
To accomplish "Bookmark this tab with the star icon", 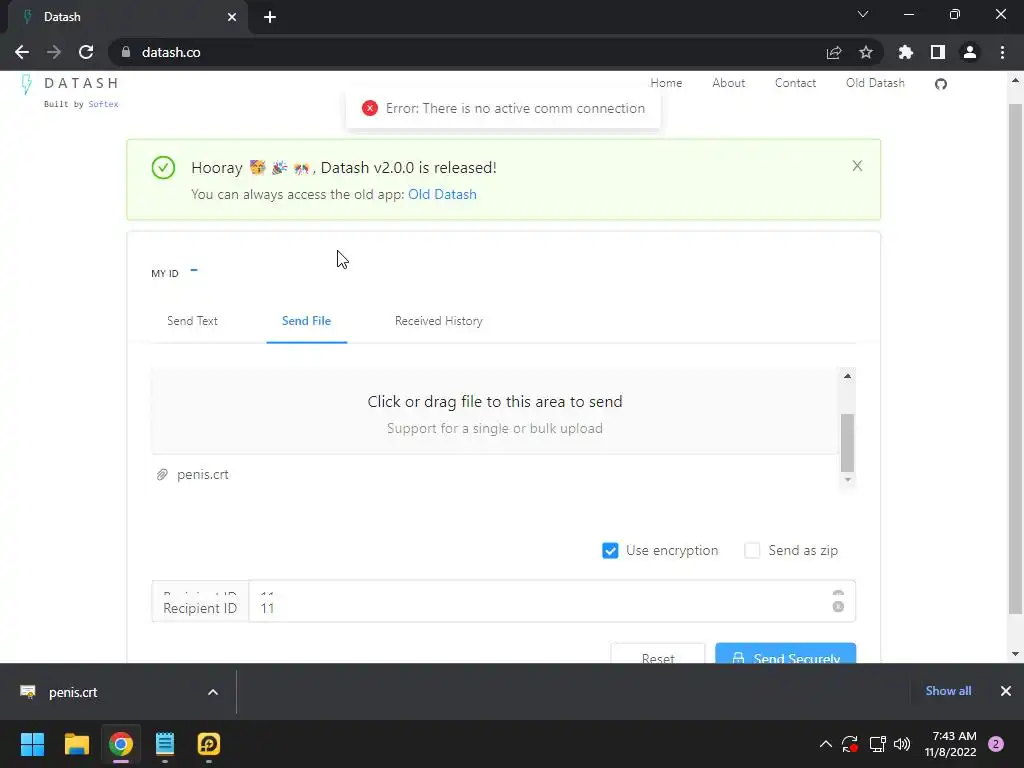I will coord(865,52).
